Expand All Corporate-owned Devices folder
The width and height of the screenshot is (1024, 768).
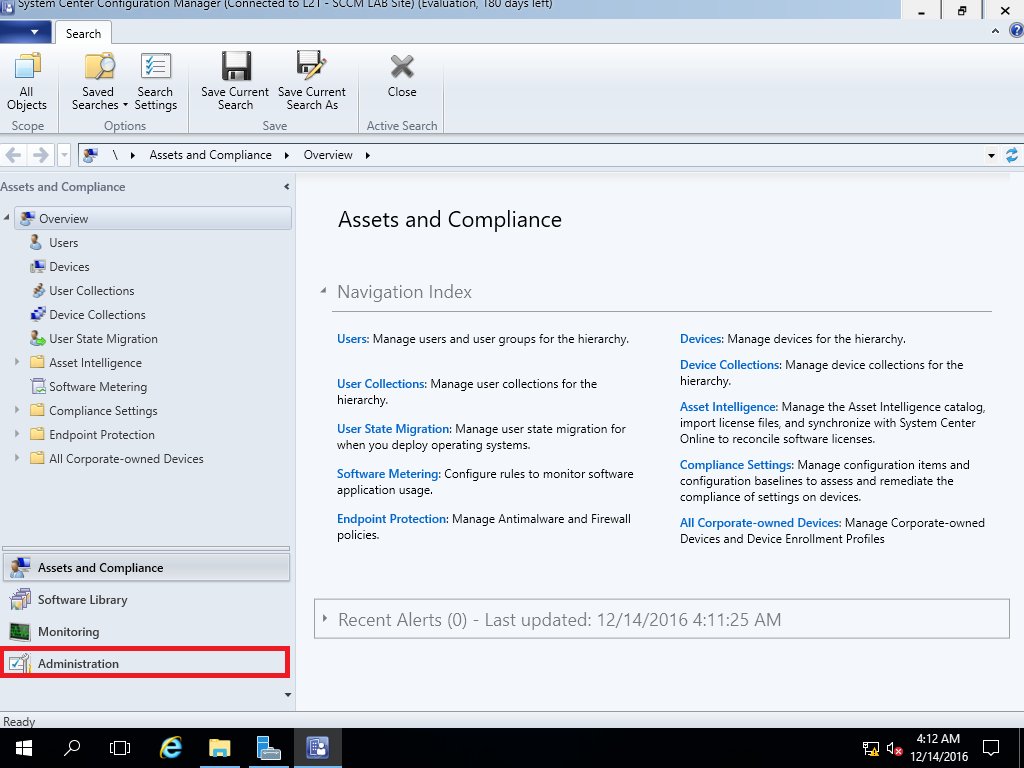(x=17, y=458)
